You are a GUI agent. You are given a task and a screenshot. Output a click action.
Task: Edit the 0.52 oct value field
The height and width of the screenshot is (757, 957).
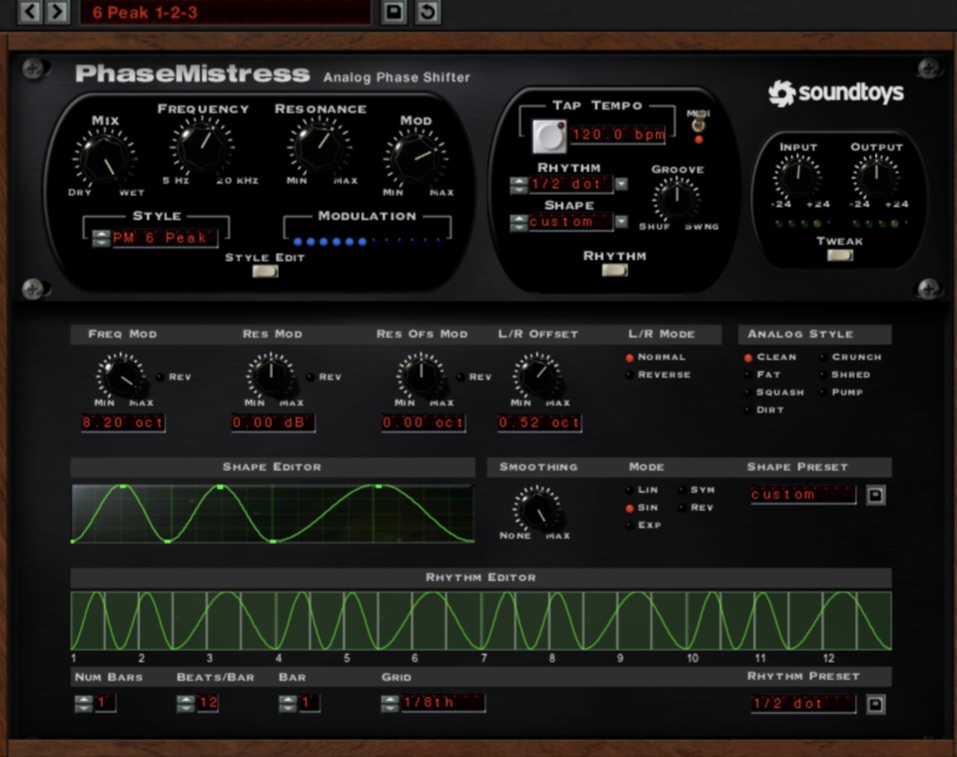(539, 422)
